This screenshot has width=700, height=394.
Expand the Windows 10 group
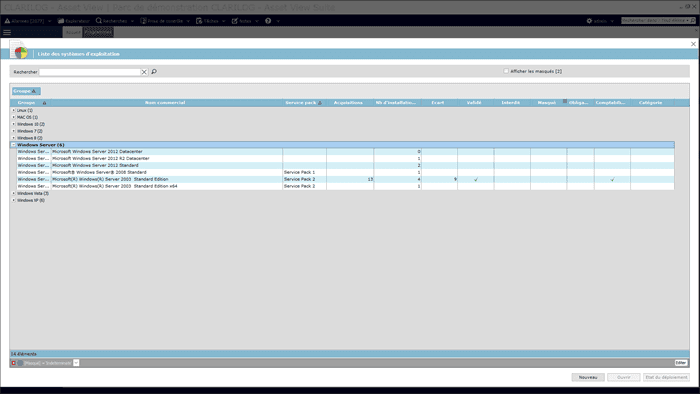(13, 124)
